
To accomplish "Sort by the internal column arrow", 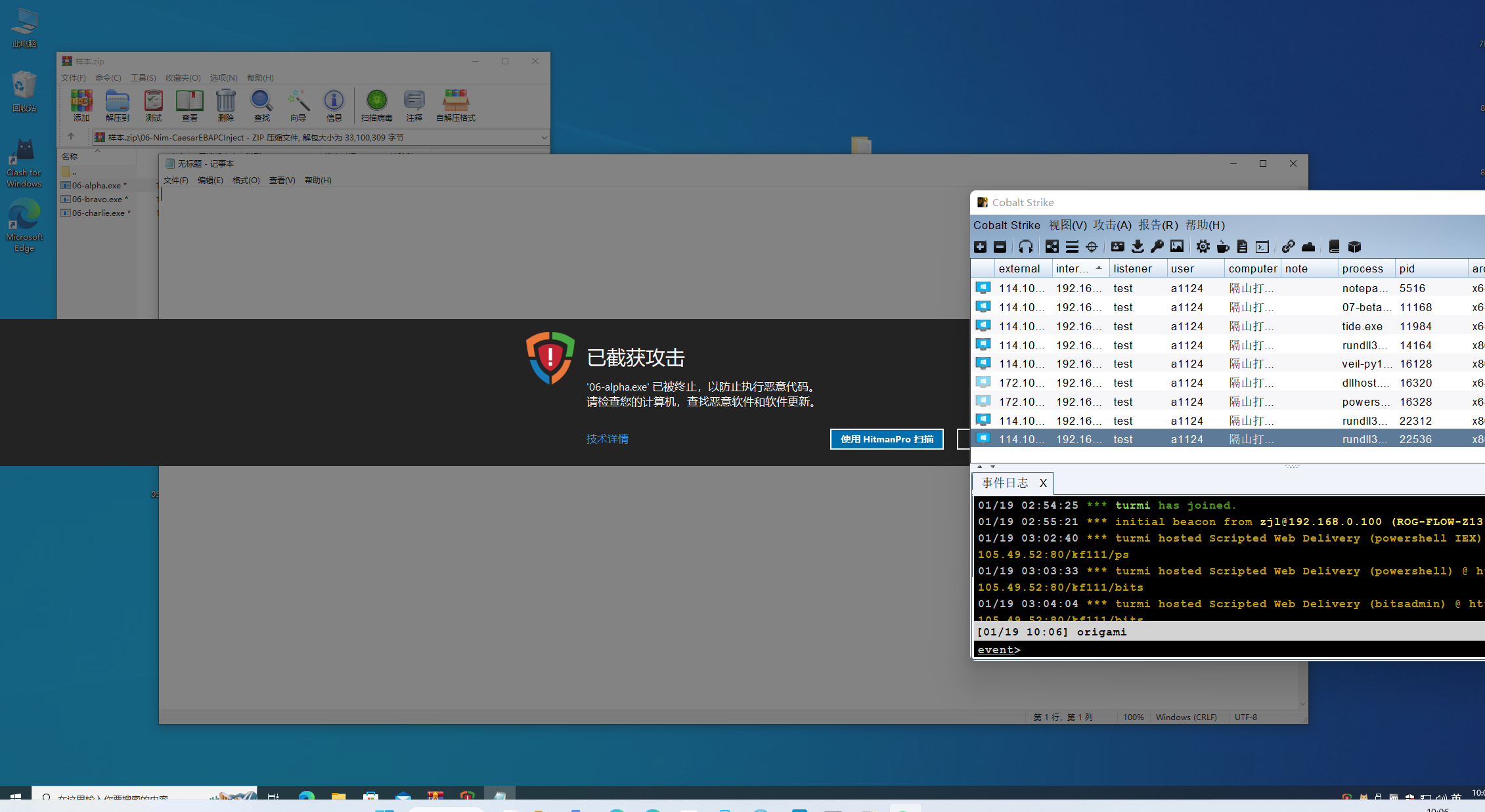I will point(1099,268).
